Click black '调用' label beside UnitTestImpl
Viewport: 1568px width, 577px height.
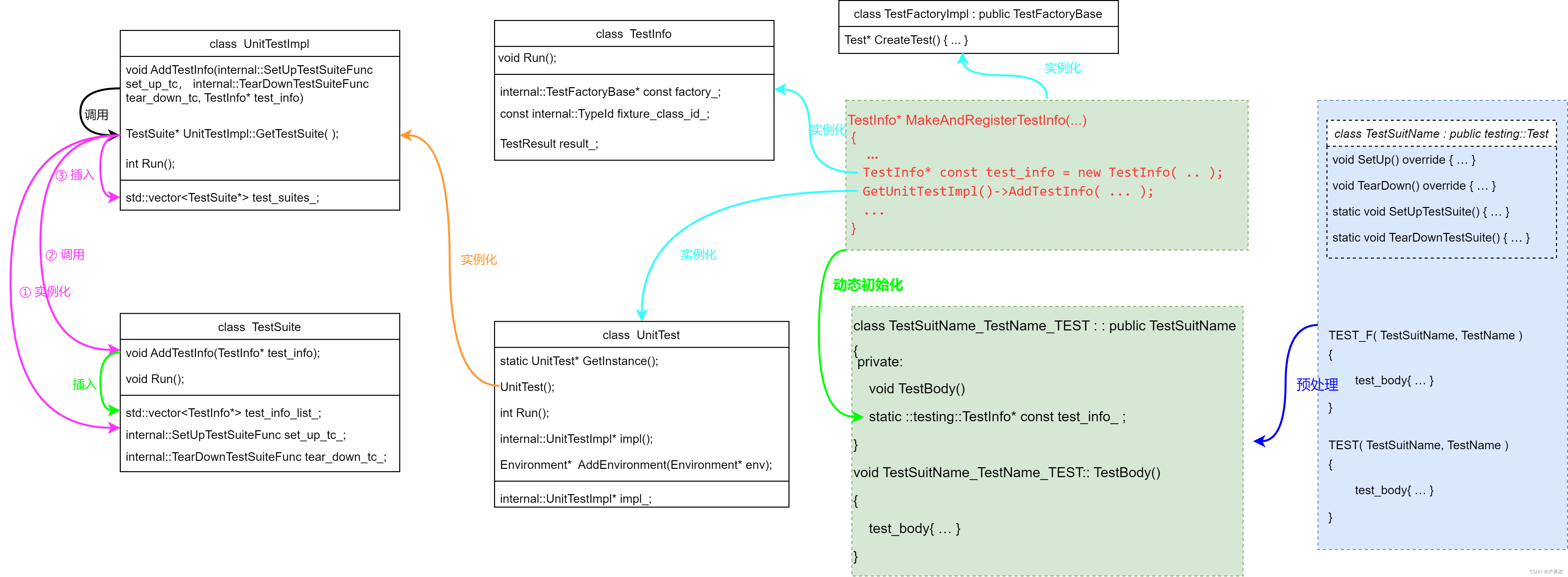pos(96,115)
